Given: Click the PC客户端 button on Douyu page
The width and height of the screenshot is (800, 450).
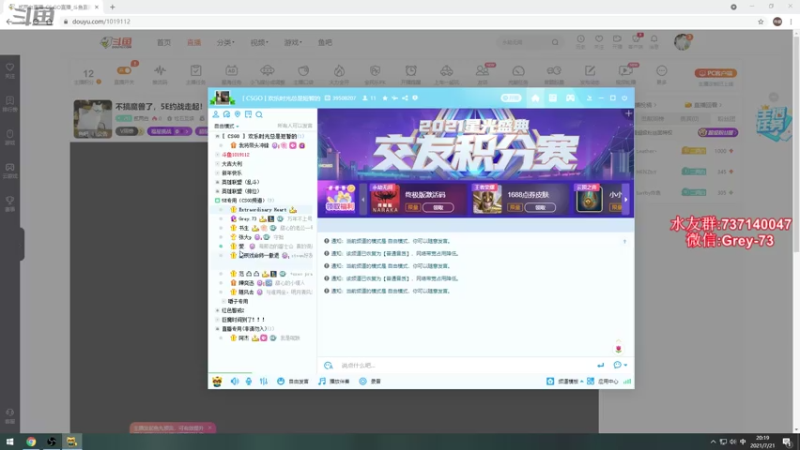Looking at the screenshot, I should tap(716, 73).
